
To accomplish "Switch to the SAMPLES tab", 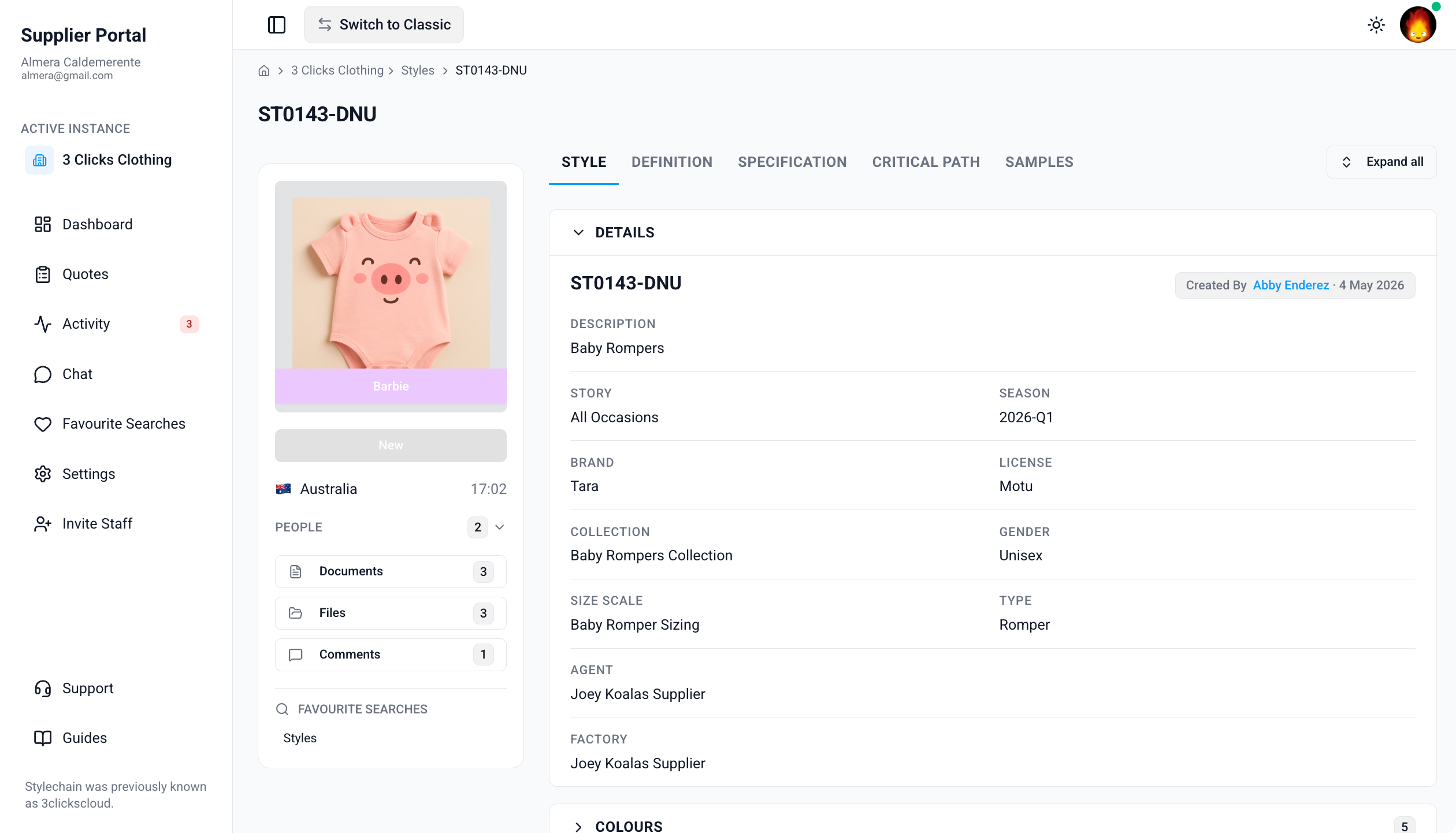I will click(x=1039, y=162).
